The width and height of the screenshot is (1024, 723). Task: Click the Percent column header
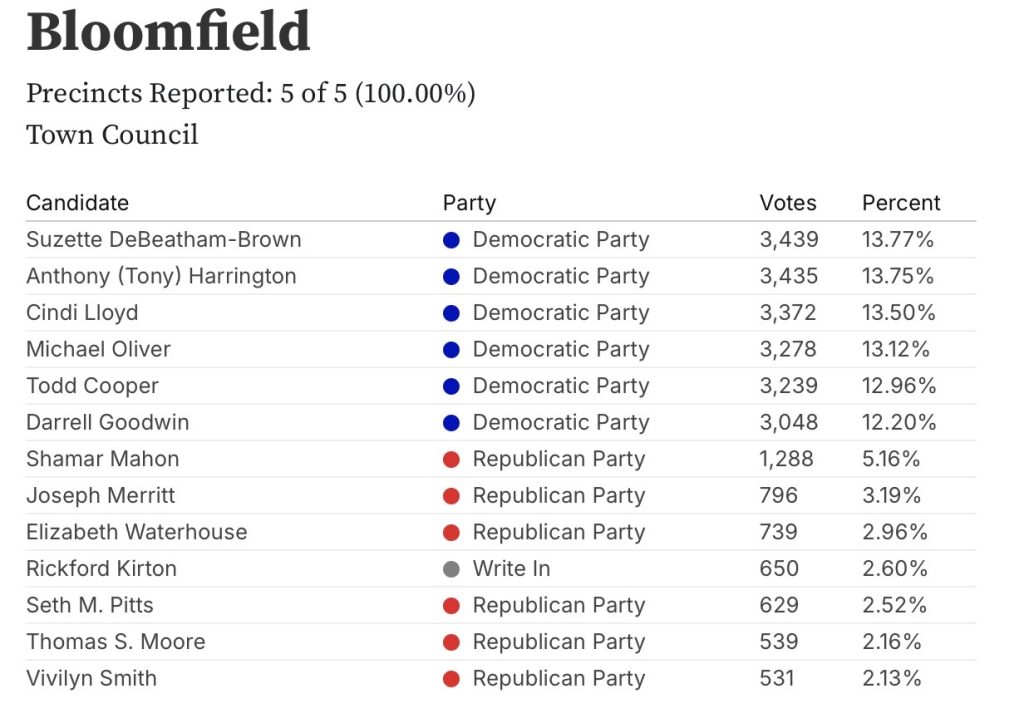pyautogui.click(x=901, y=203)
